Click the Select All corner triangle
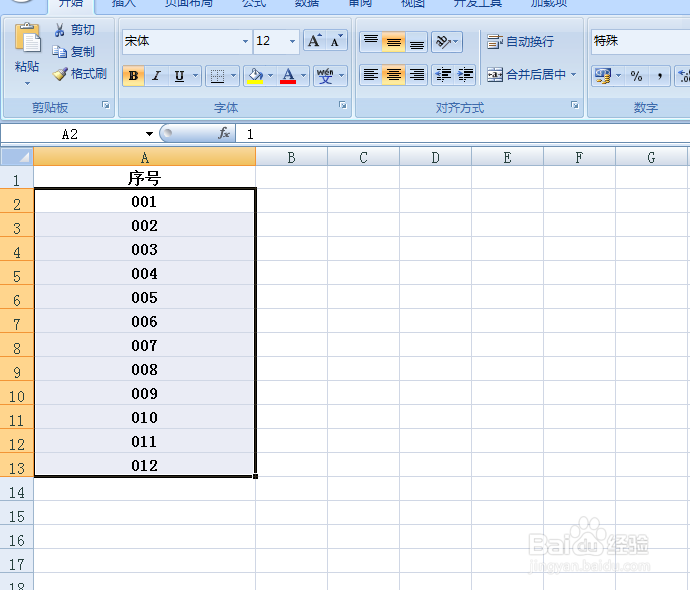Image resolution: width=690 pixels, height=590 pixels. pos(17,156)
